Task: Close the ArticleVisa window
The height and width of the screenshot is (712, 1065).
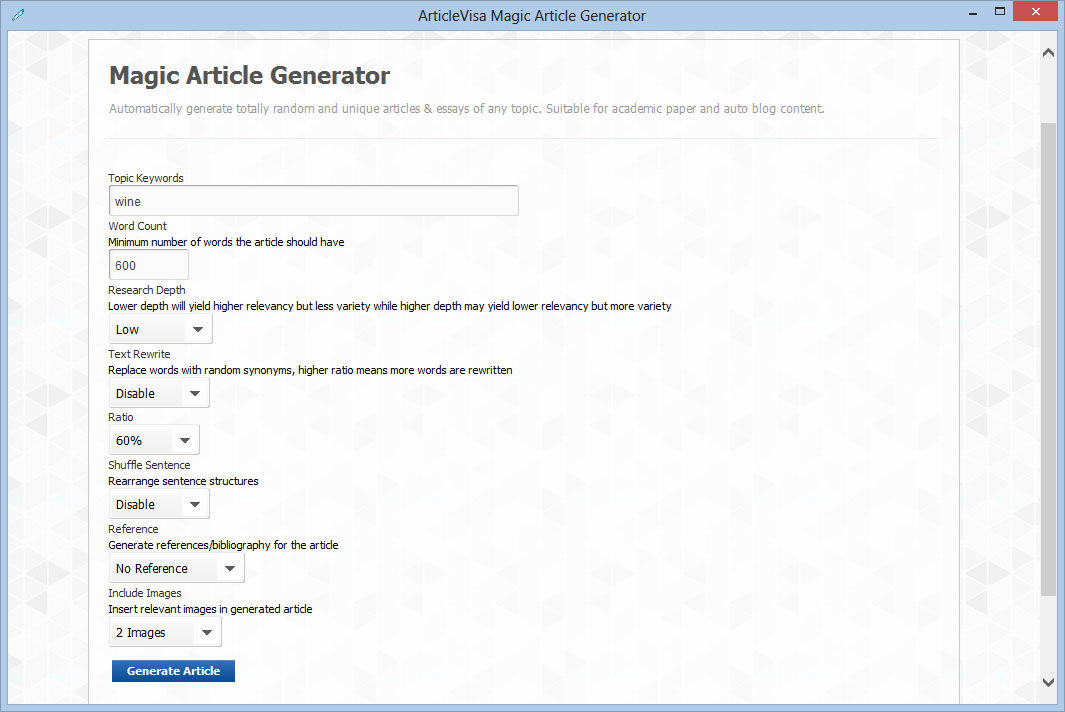Action: pos(1035,12)
